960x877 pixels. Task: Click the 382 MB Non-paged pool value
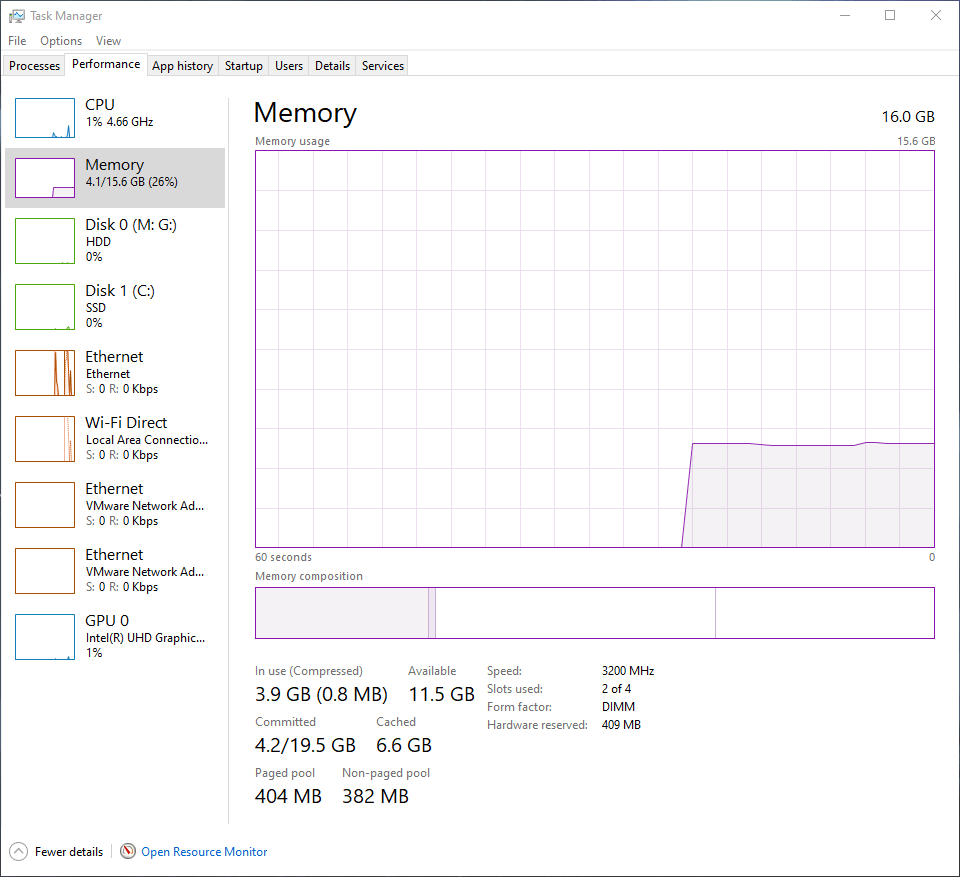point(375,796)
